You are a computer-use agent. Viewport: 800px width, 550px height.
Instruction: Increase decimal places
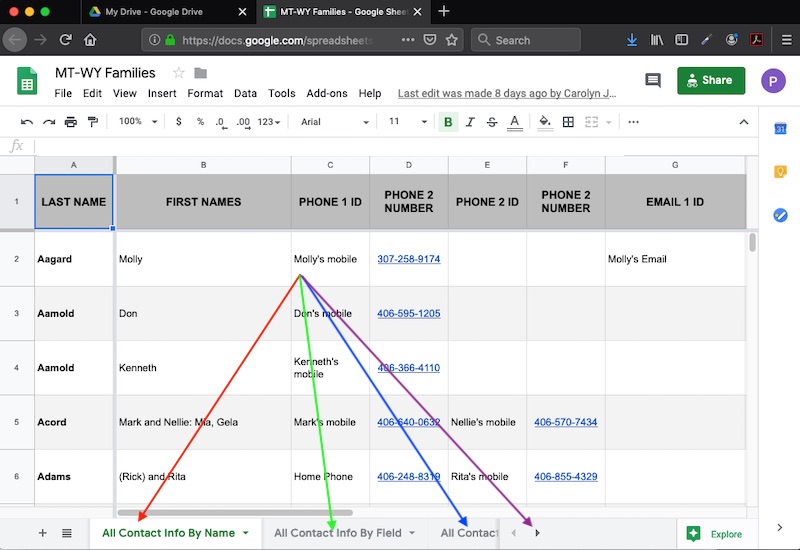[243, 122]
